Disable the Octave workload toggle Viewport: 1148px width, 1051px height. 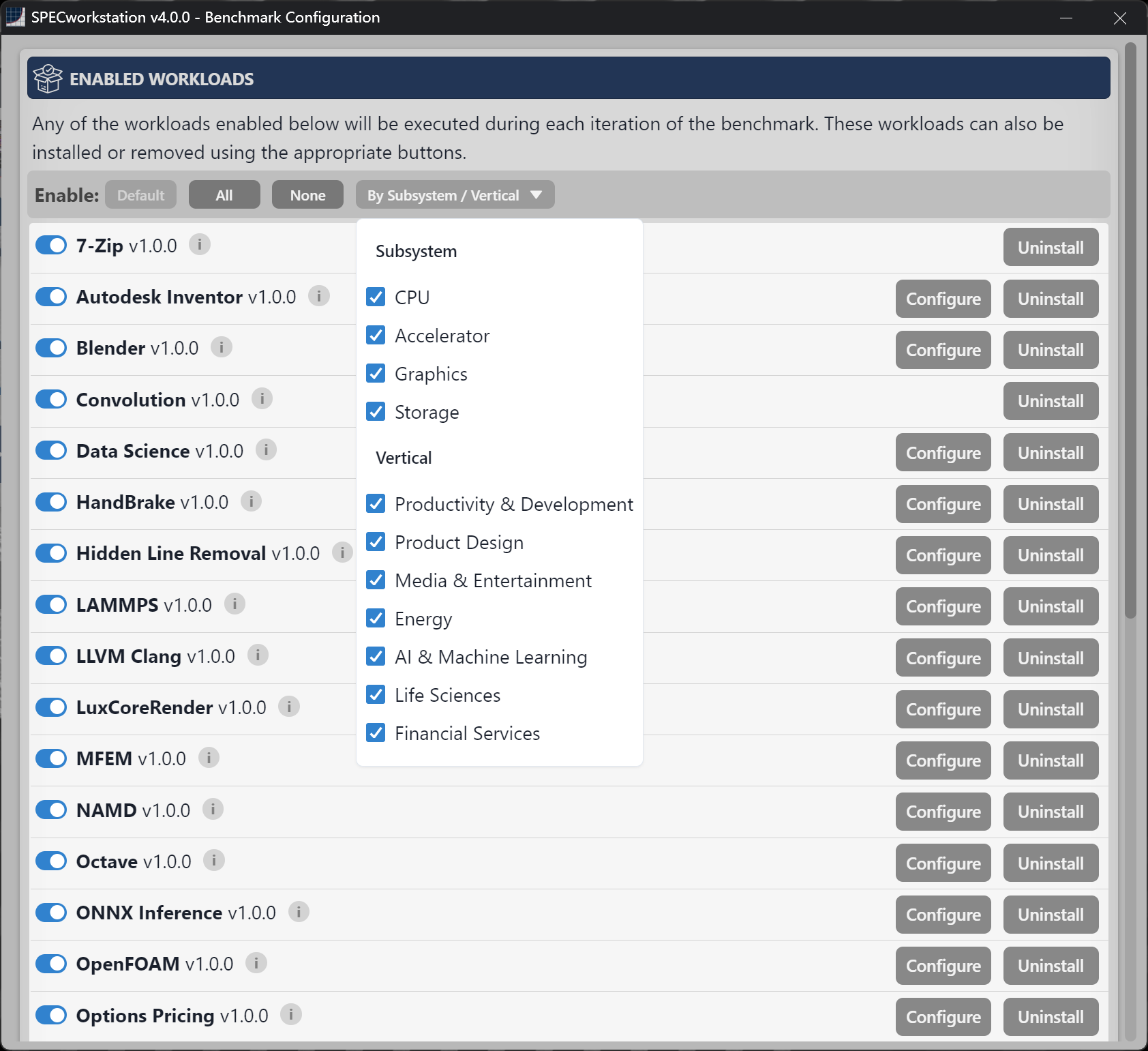[x=51, y=861]
